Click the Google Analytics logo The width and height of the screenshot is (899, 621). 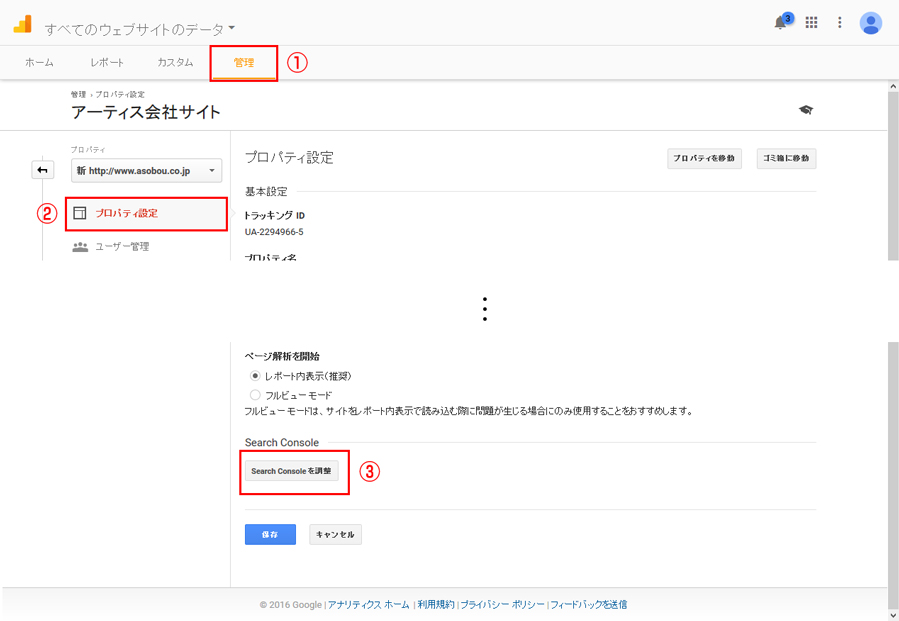coord(22,25)
